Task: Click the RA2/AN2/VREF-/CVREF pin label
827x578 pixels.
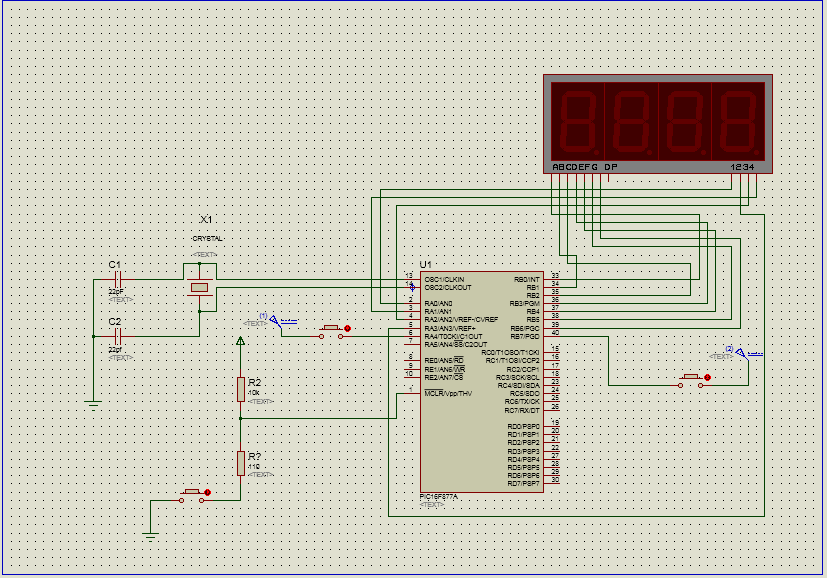Action: pyautogui.click(x=461, y=320)
